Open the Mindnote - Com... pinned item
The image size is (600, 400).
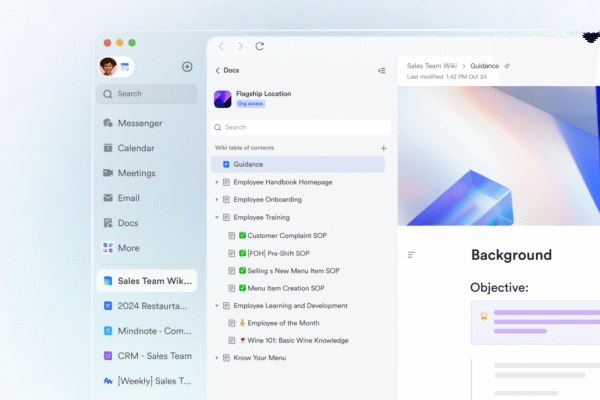click(x=147, y=331)
